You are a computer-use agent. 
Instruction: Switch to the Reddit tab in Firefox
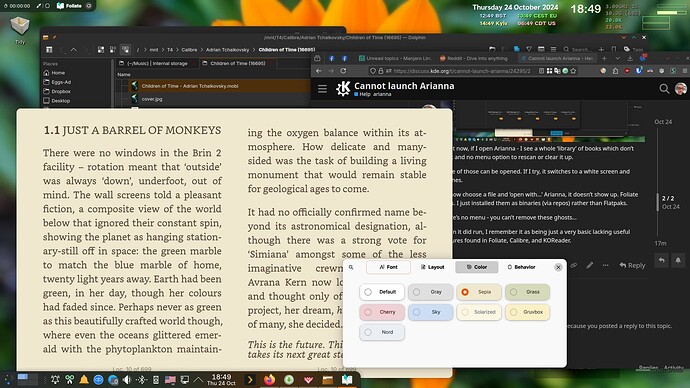point(473,58)
